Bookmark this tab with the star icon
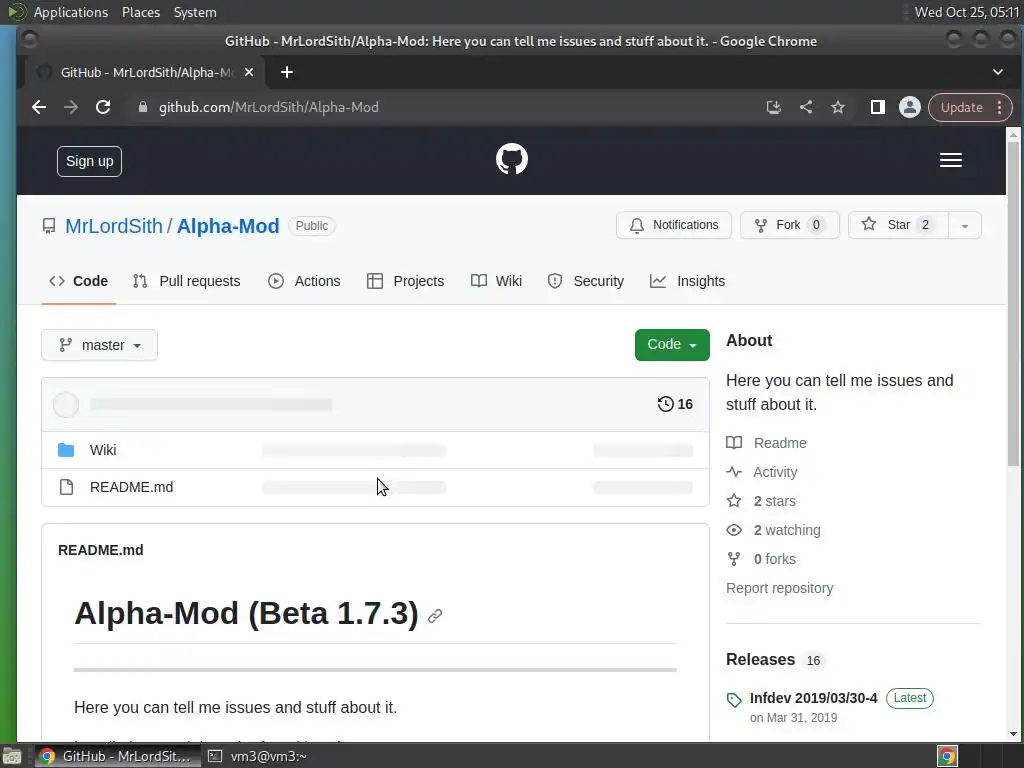 (838, 107)
